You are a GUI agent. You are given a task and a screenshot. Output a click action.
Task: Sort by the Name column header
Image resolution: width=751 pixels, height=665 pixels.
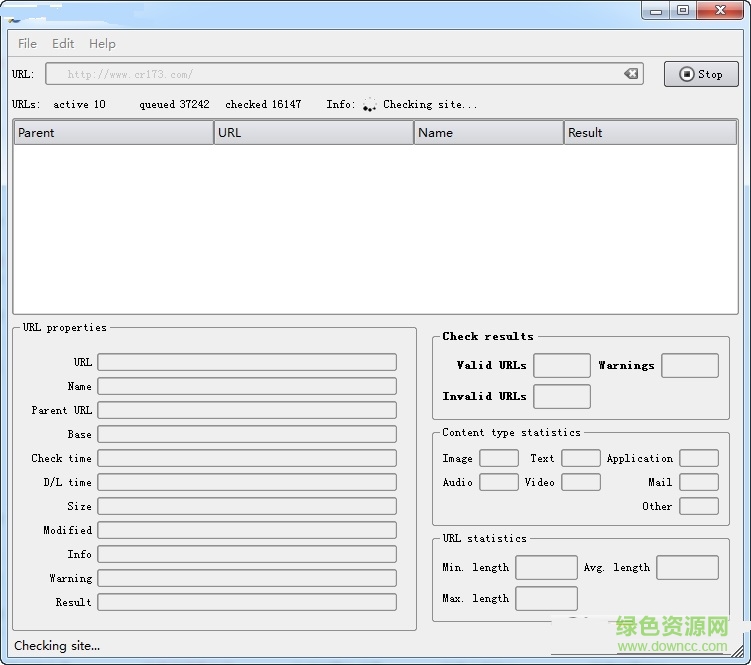pos(488,133)
